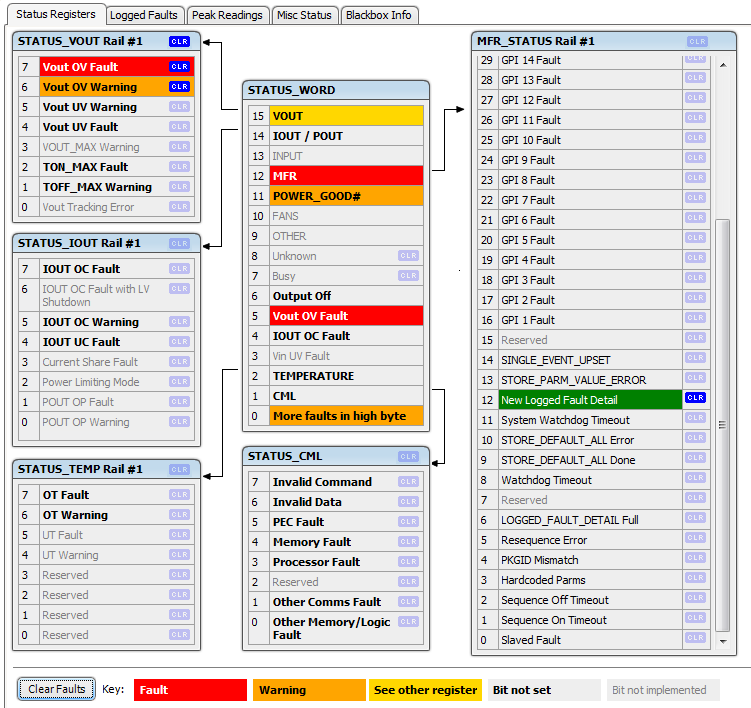This screenshot has height=708, width=751.
Task: Open the Blackbox Info tab
Action: tap(378, 15)
